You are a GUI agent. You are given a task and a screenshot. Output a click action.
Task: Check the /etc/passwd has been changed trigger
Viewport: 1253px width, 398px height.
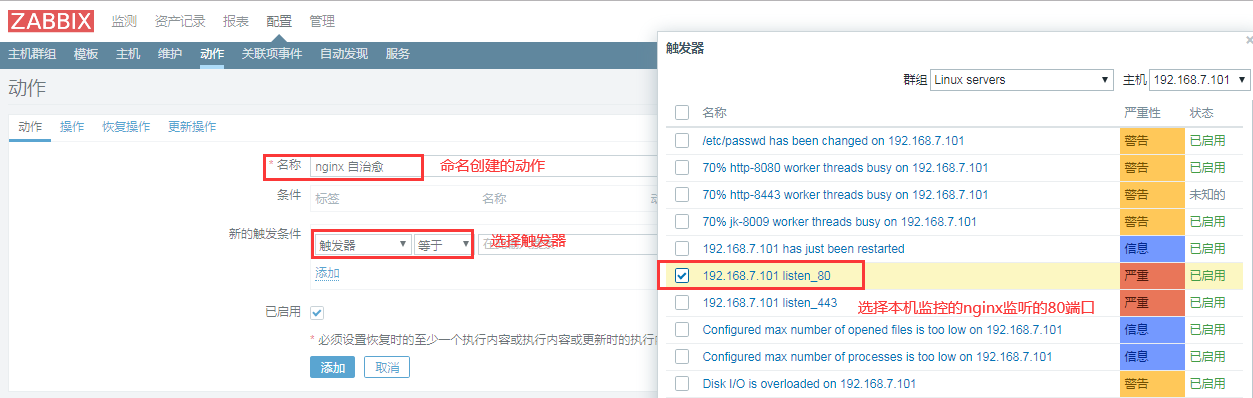click(x=682, y=140)
